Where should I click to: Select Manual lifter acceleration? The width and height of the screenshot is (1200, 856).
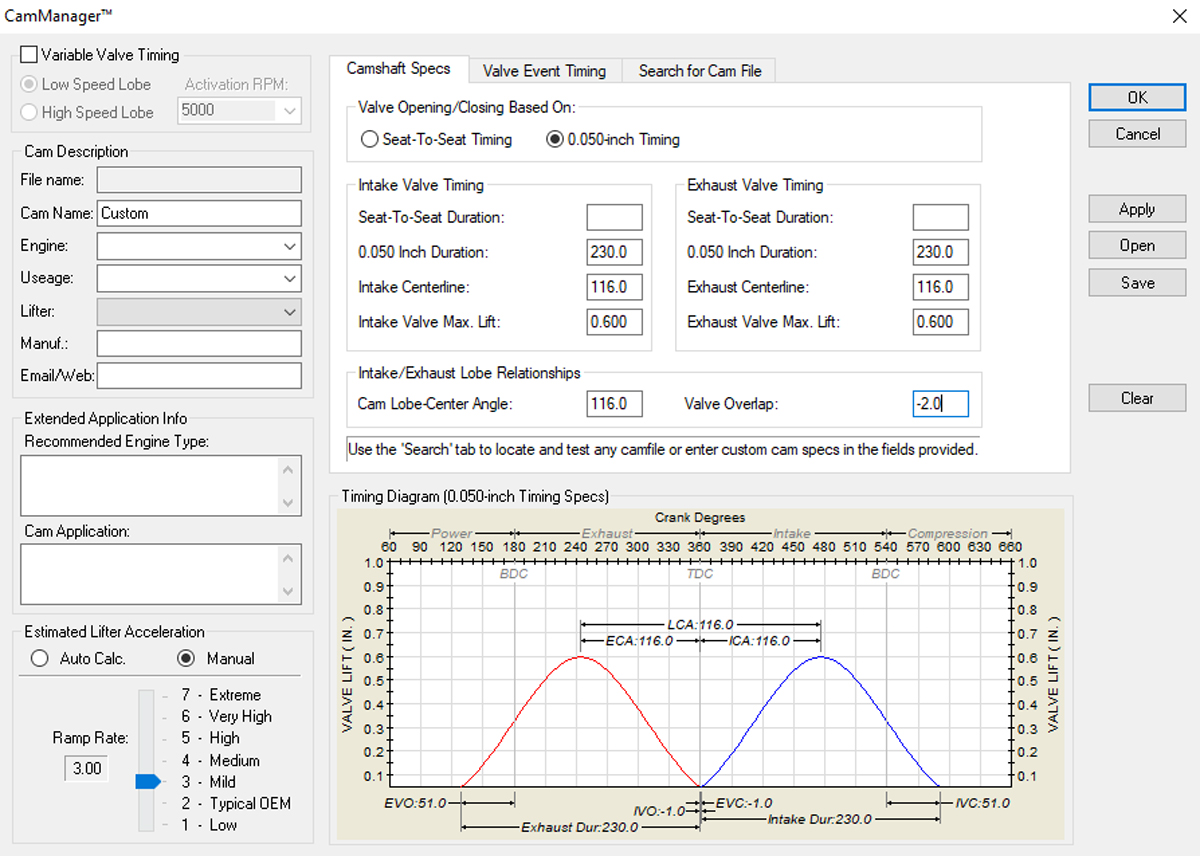185,659
